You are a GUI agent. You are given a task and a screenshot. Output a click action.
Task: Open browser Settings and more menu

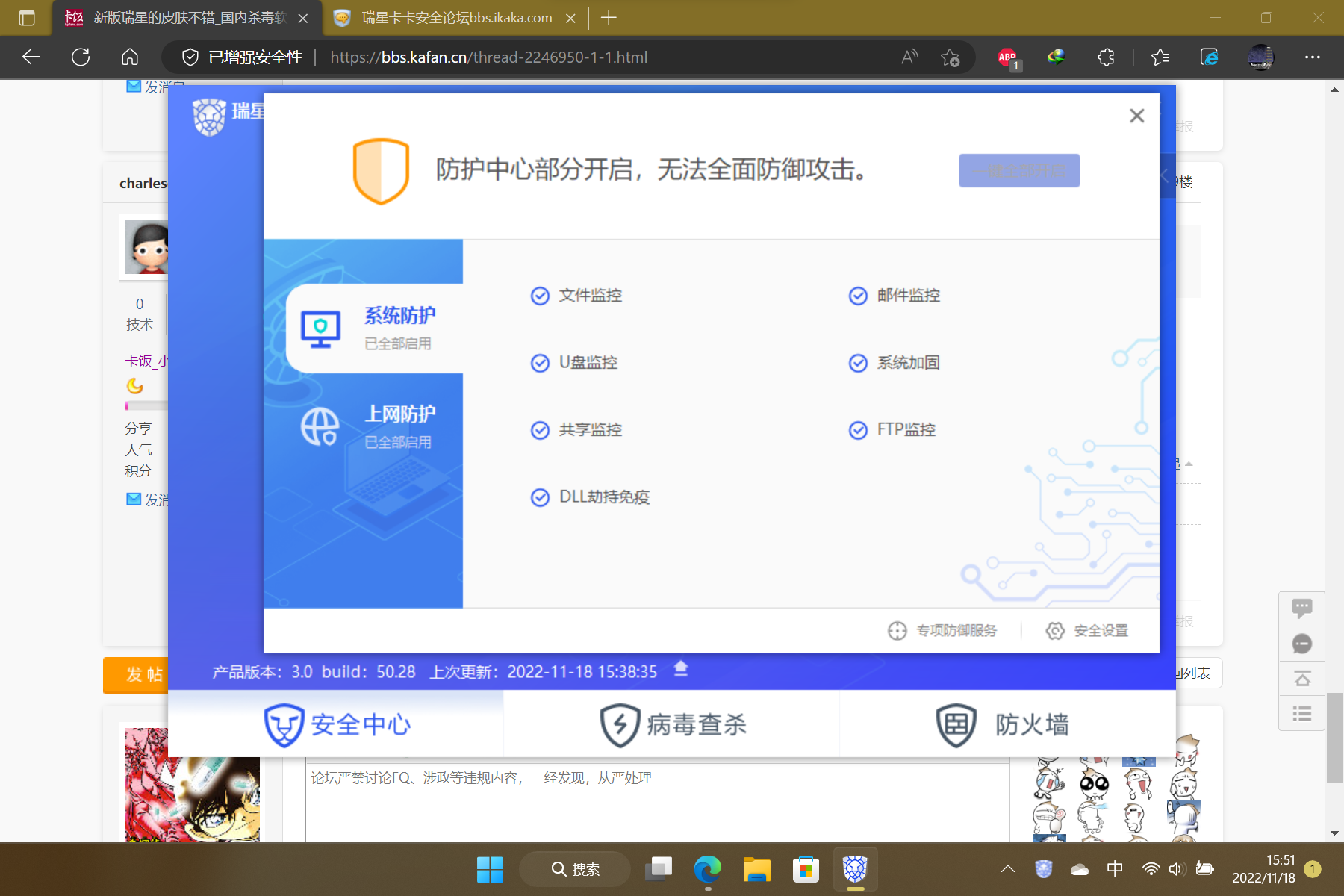1312,57
